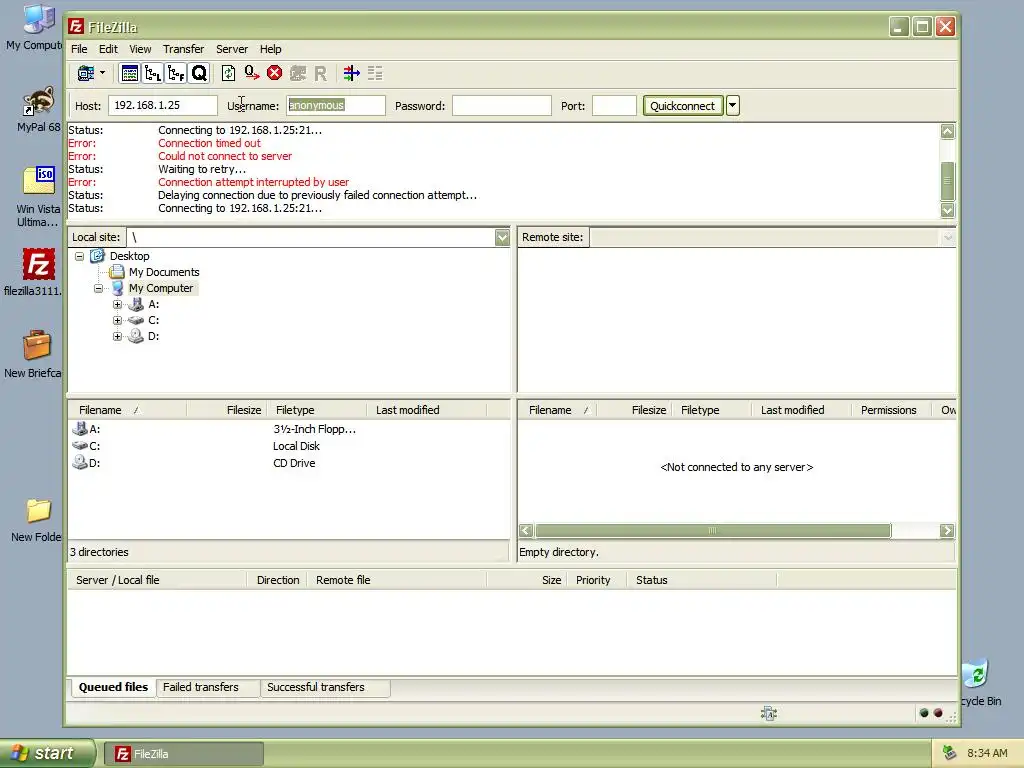
Task: Click the process queue toolbar icon
Action: [x=251, y=73]
